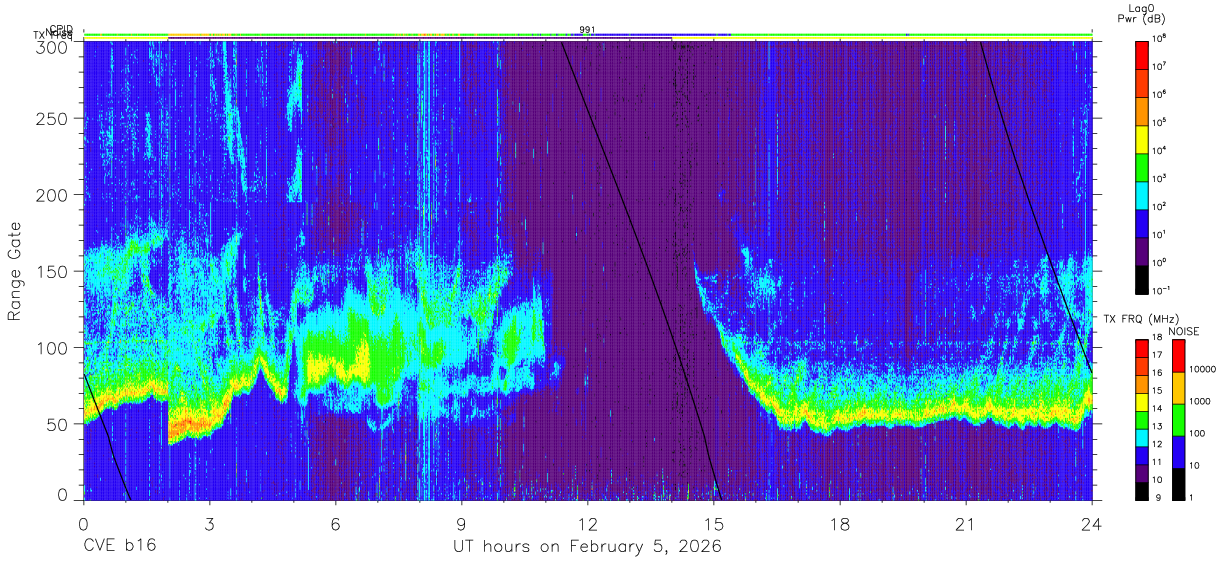The width and height of the screenshot is (1228, 567).
Task: Click the 'CPID' label at top left
Action: [x=61, y=29]
